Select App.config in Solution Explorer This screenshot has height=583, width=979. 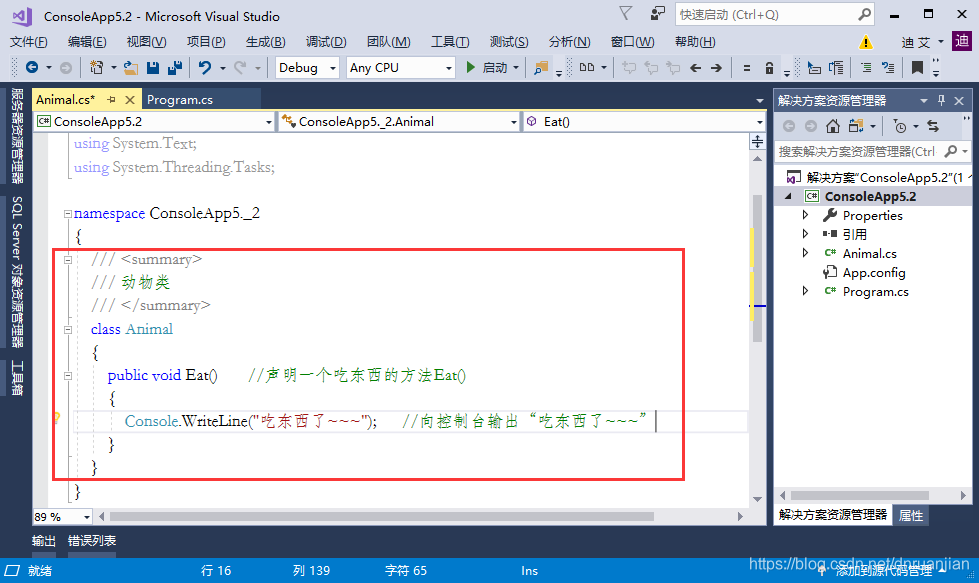coord(873,272)
